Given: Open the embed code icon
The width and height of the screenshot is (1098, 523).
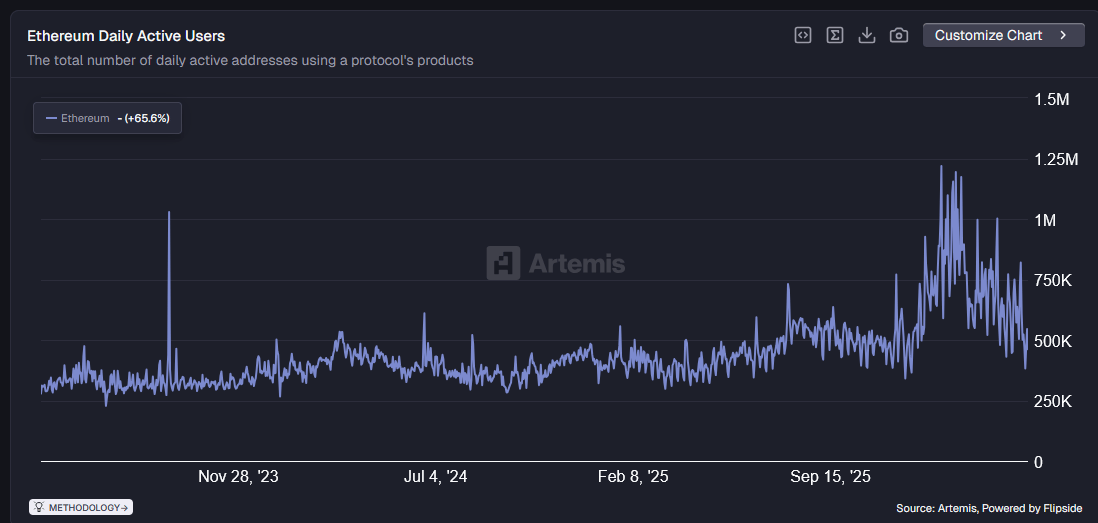Looking at the screenshot, I should click(x=803, y=36).
